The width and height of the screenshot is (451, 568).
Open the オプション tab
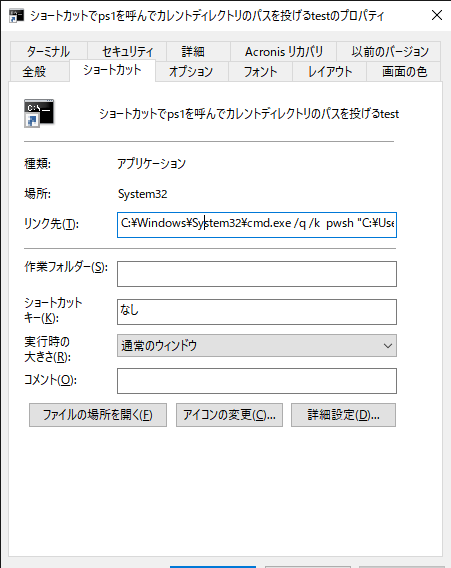coord(191,71)
